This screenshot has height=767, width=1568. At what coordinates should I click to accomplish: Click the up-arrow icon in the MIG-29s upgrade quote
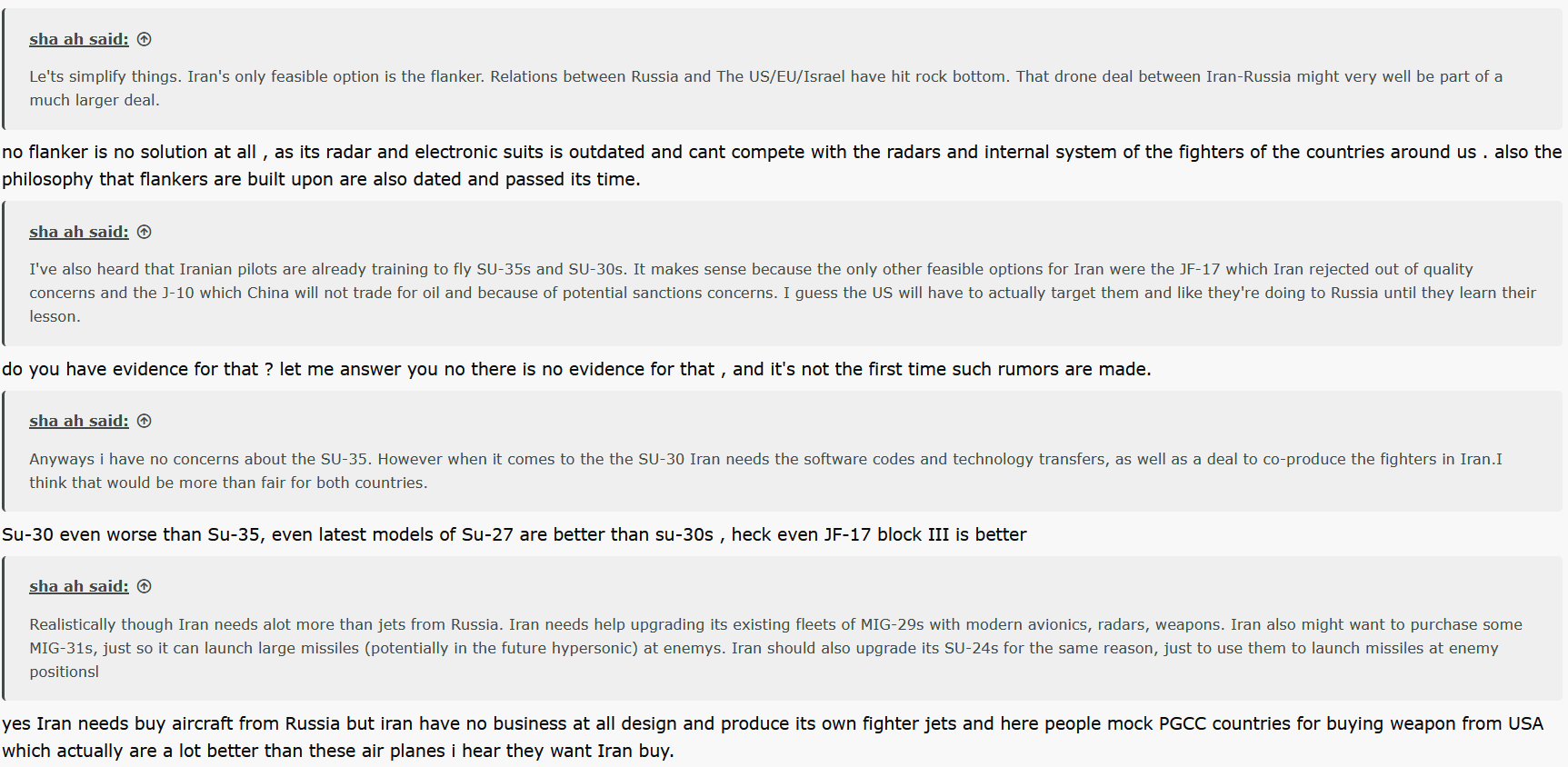[x=144, y=586]
